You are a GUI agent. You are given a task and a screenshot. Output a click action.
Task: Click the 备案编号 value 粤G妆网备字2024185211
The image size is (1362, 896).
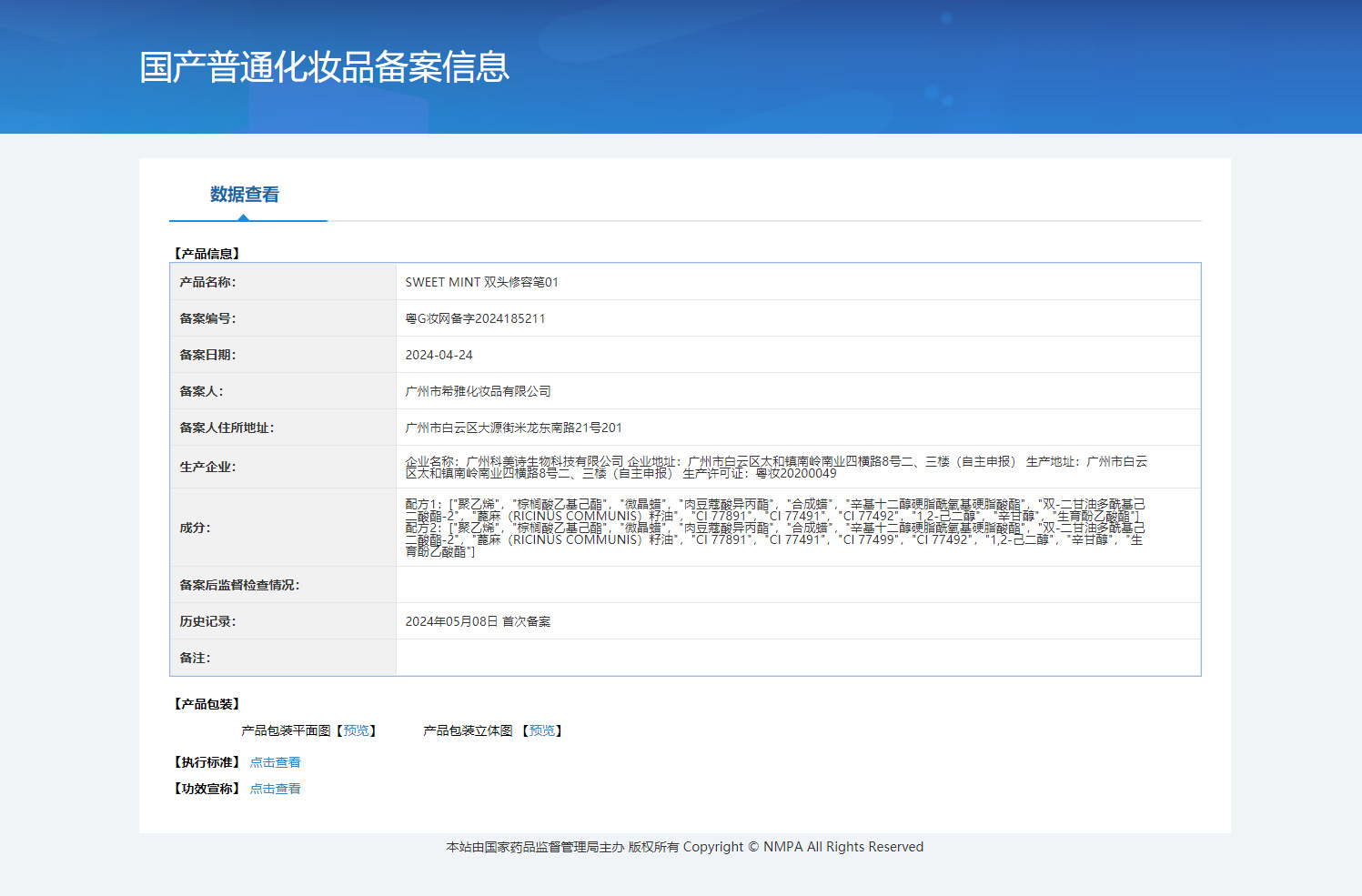tap(475, 318)
